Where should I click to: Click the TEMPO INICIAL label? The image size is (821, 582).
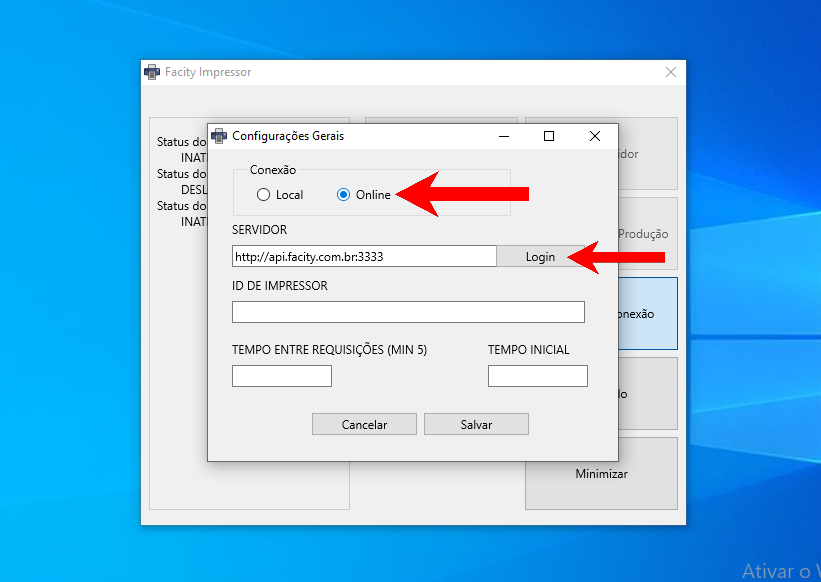529,350
